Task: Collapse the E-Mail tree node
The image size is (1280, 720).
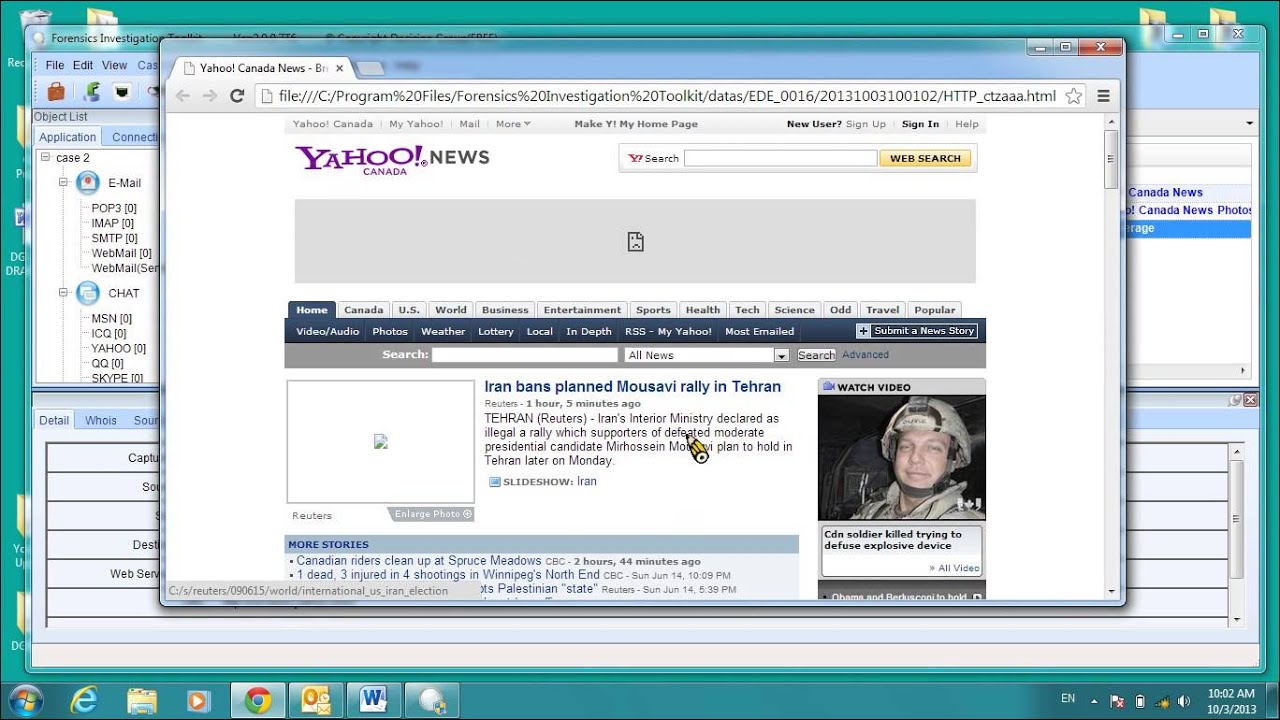Action: pos(63,183)
